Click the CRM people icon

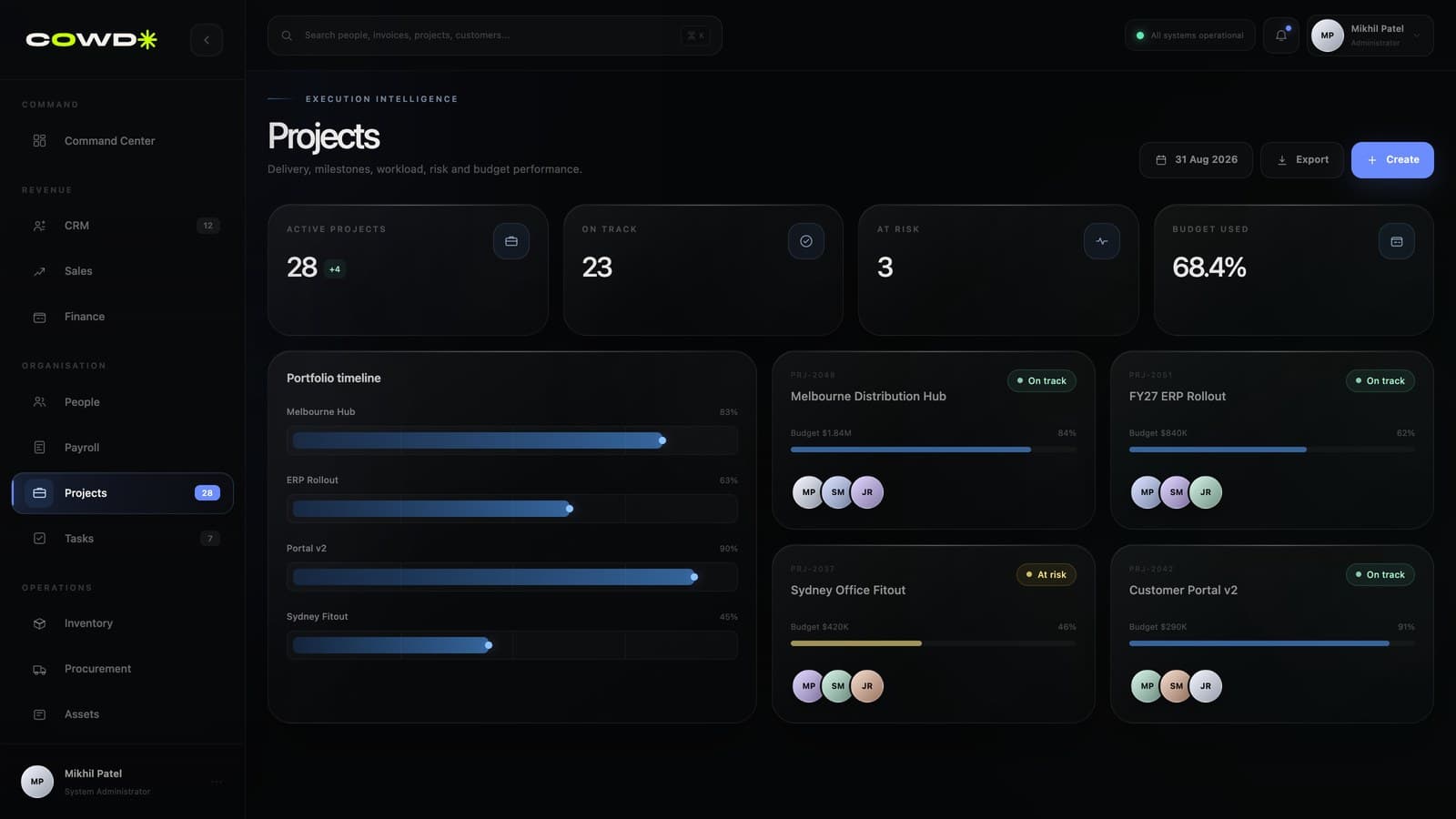[39, 226]
